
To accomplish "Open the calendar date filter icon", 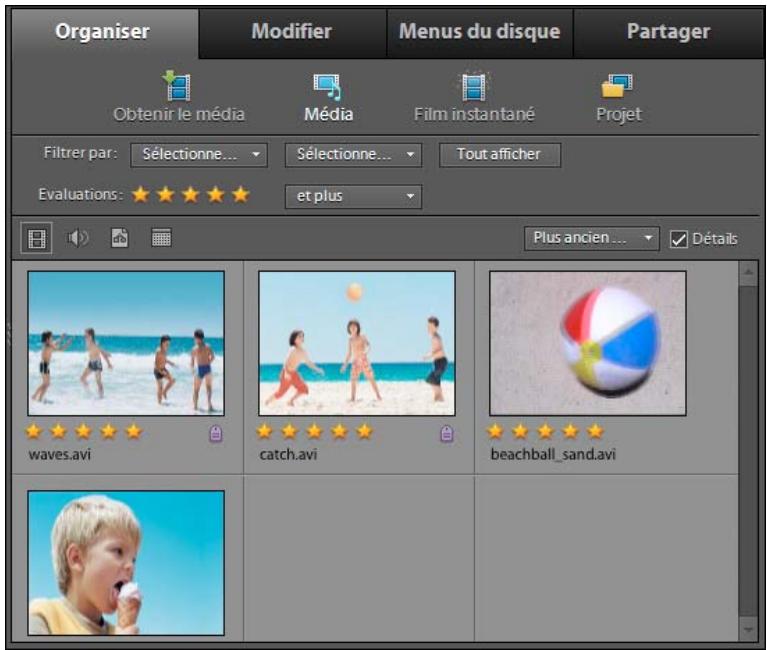I will click(161, 238).
